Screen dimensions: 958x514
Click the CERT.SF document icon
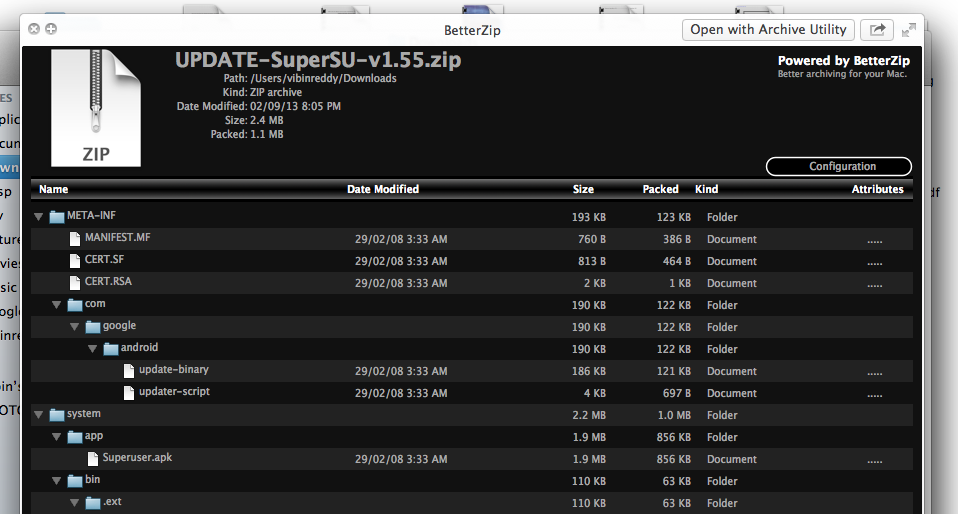(x=75, y=261)
